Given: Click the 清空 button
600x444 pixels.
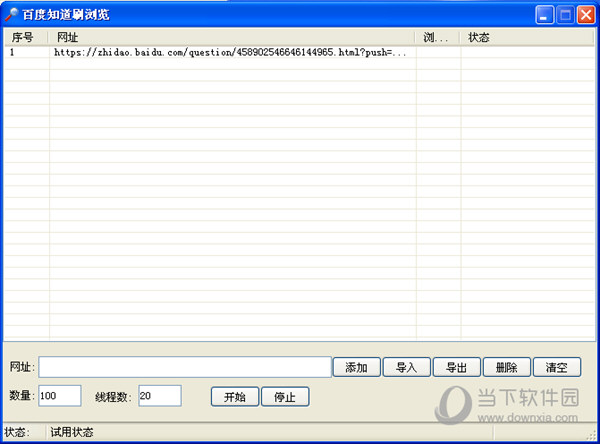Looking at the screenshot, I should pos(557,367).
